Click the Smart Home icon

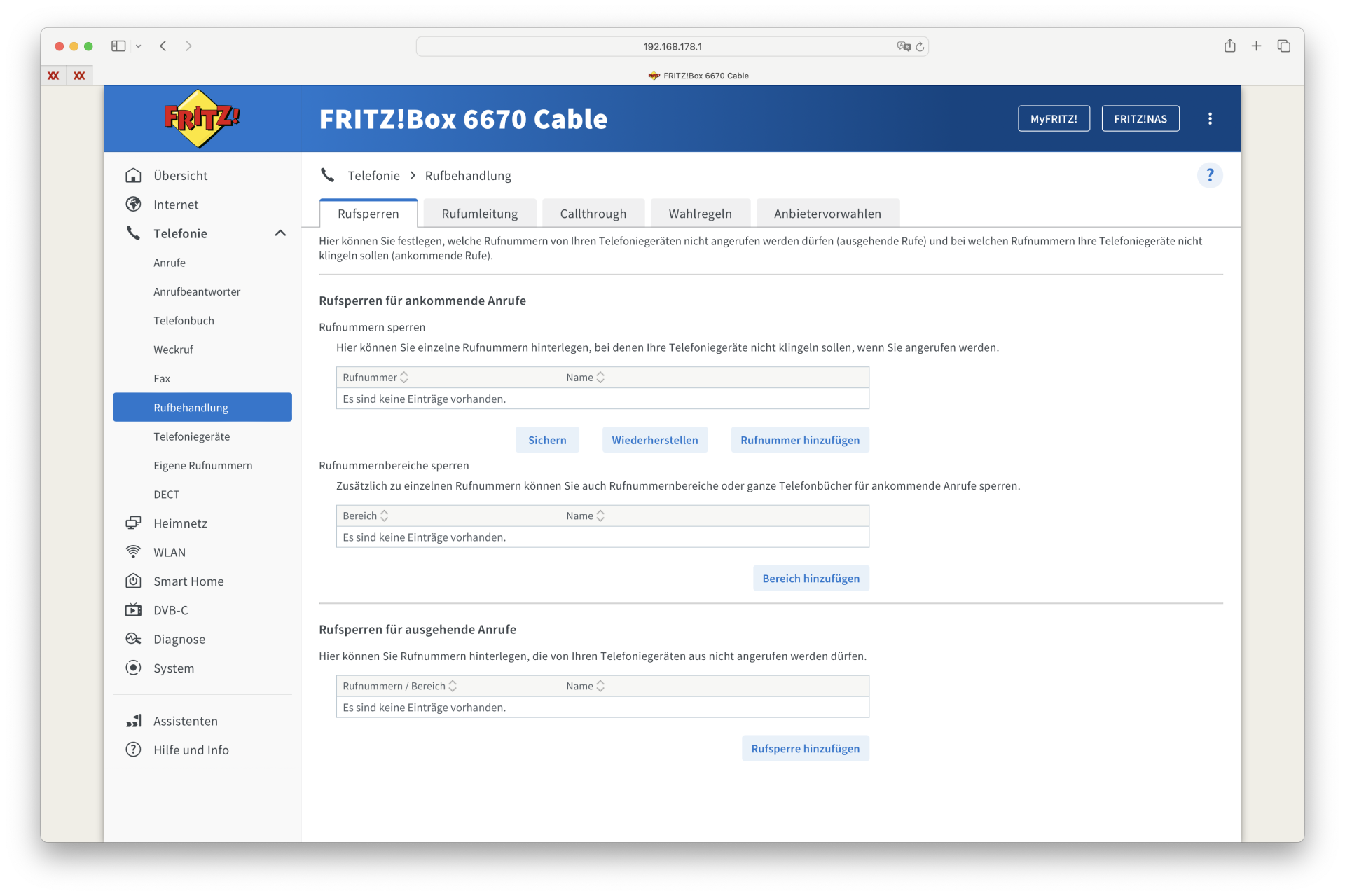pyautogui.click(x=133, y=581)
